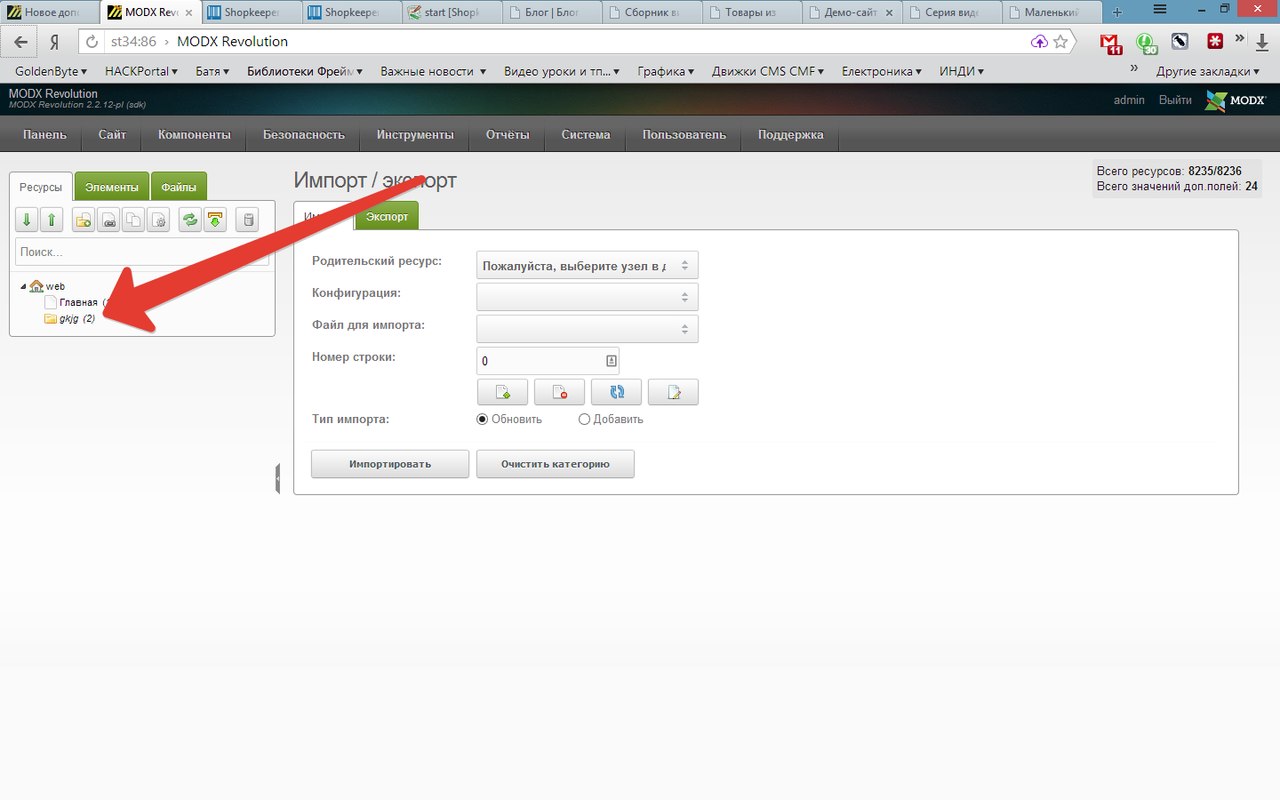The image size is (1280, 800).
Task: Create new weblink icon in resource toolbar
Action: point(108,219)
